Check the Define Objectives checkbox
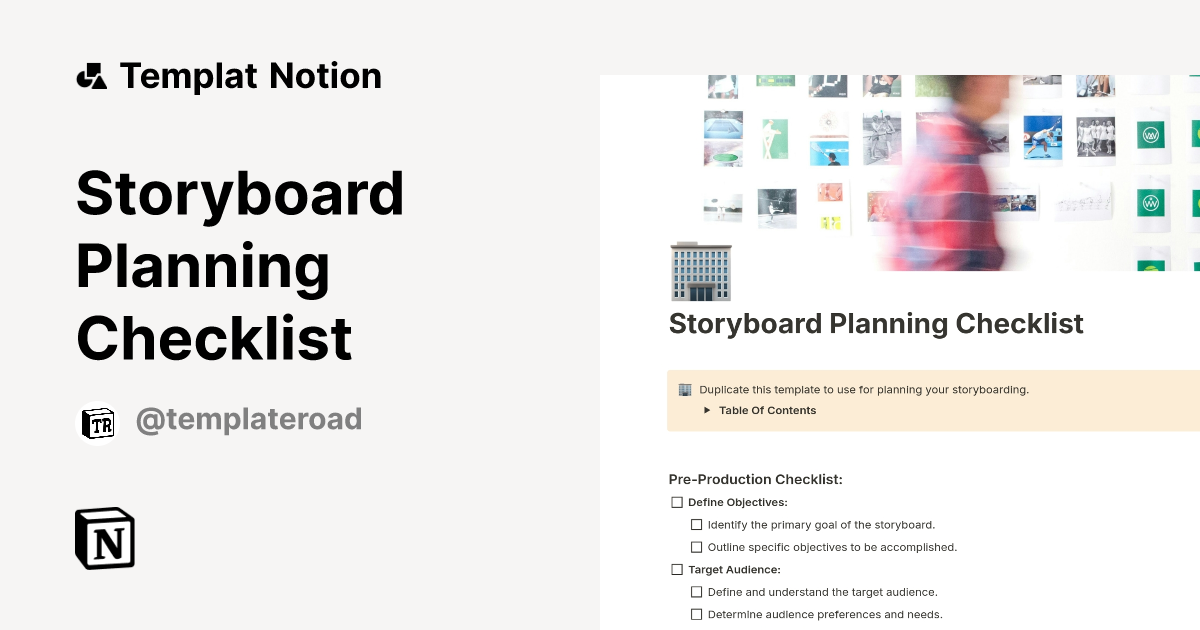The height and width of the screenshot is (630, 1200). pos(676,501)
